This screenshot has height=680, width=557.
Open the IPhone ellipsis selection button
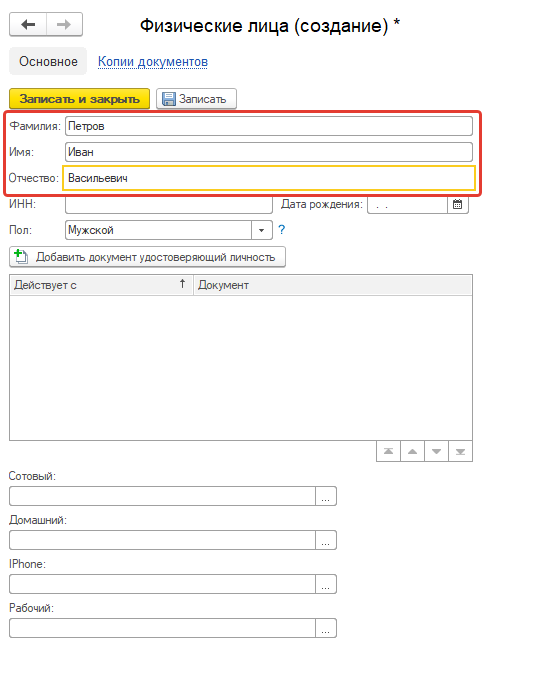(x=326, y=584)
